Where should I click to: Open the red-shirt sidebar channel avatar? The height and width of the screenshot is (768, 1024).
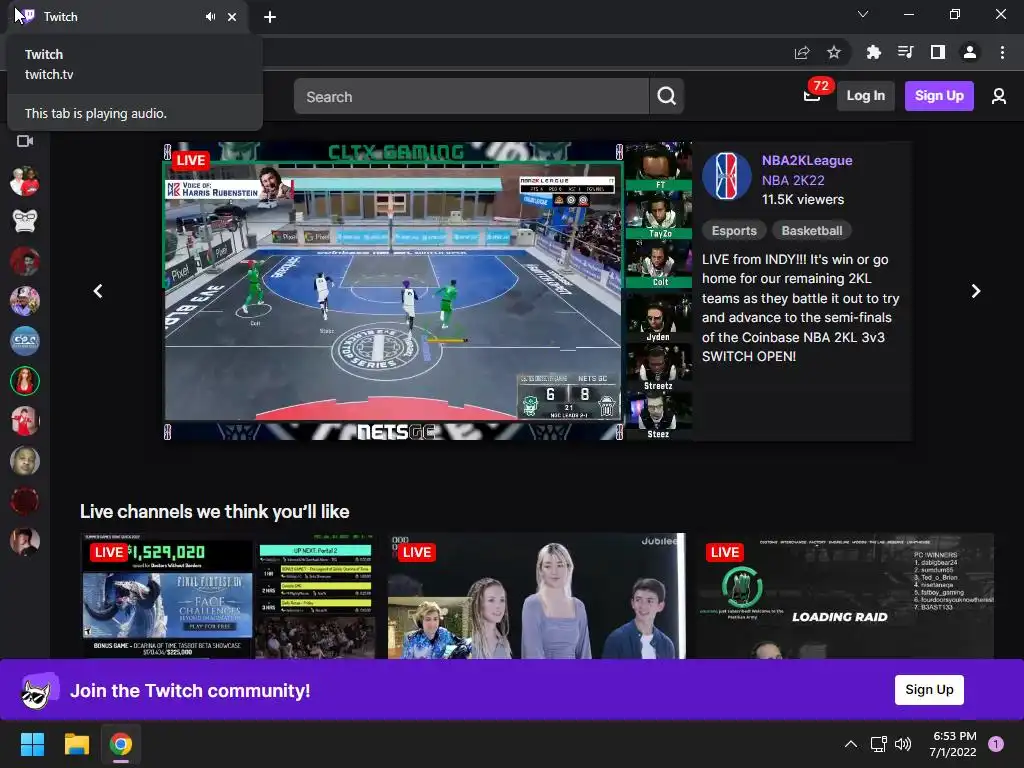click(x=25, y=421)
